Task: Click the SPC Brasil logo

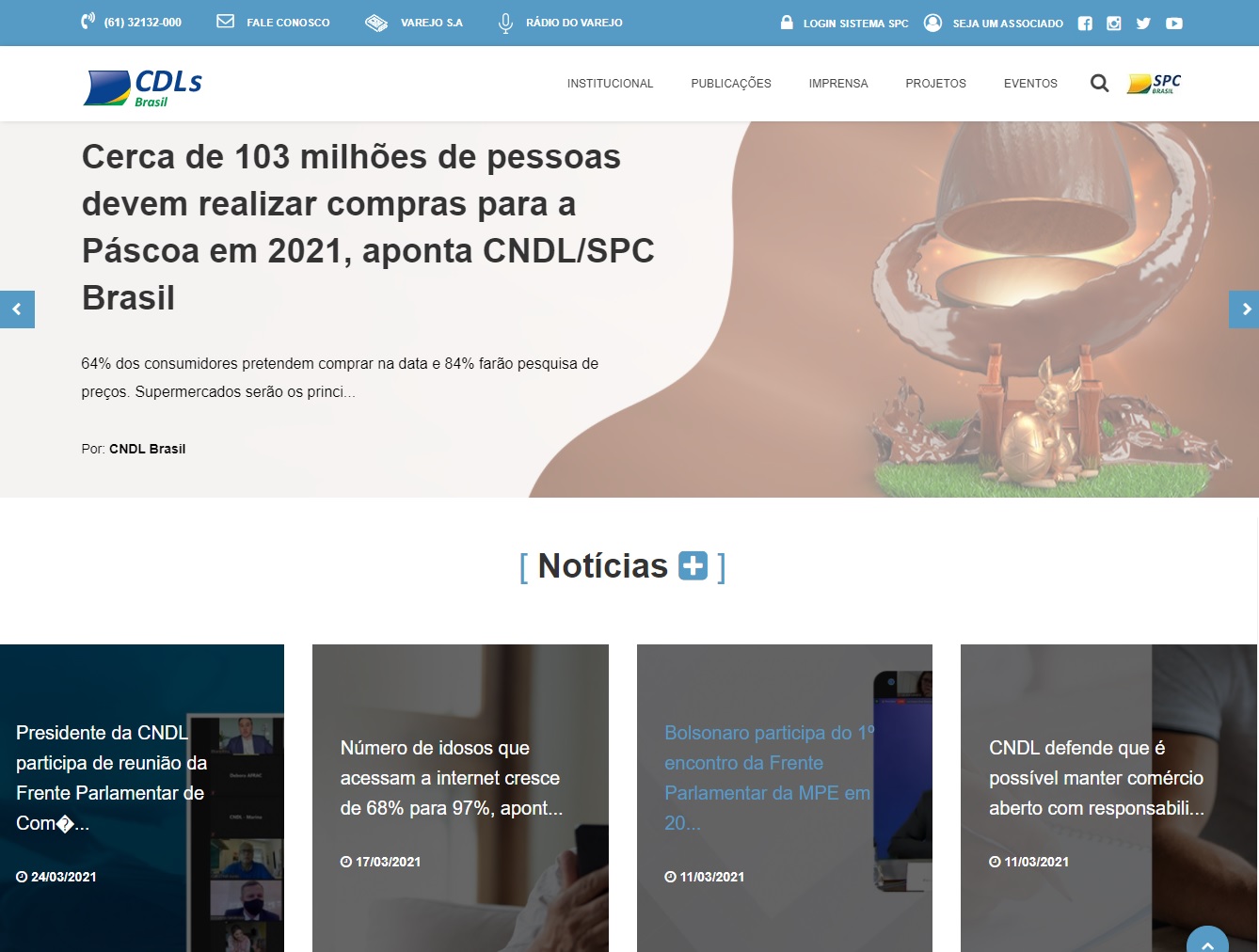Action: (x=1154, y=84)
